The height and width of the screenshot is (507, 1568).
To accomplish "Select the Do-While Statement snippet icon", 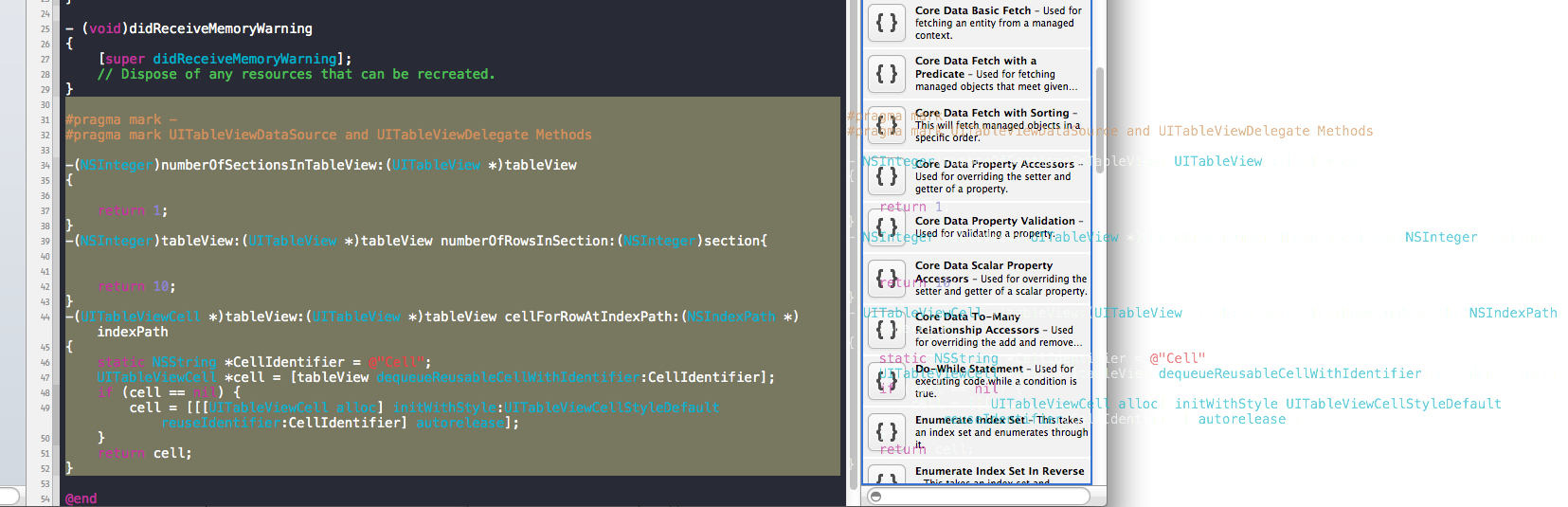I will click(887, 380).
